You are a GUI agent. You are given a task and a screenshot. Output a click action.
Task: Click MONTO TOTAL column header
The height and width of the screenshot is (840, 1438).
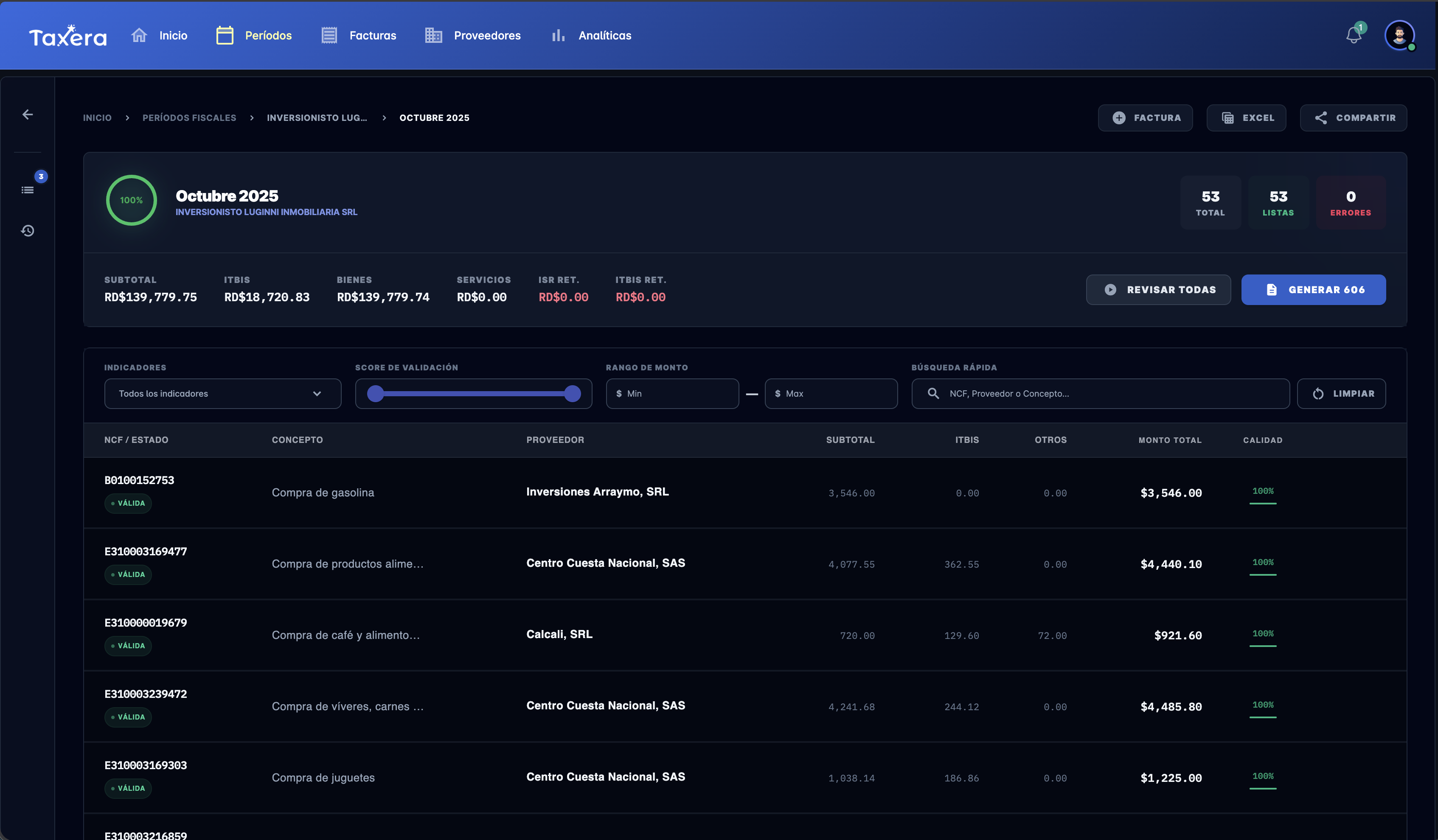click(x=1170, y=440)
